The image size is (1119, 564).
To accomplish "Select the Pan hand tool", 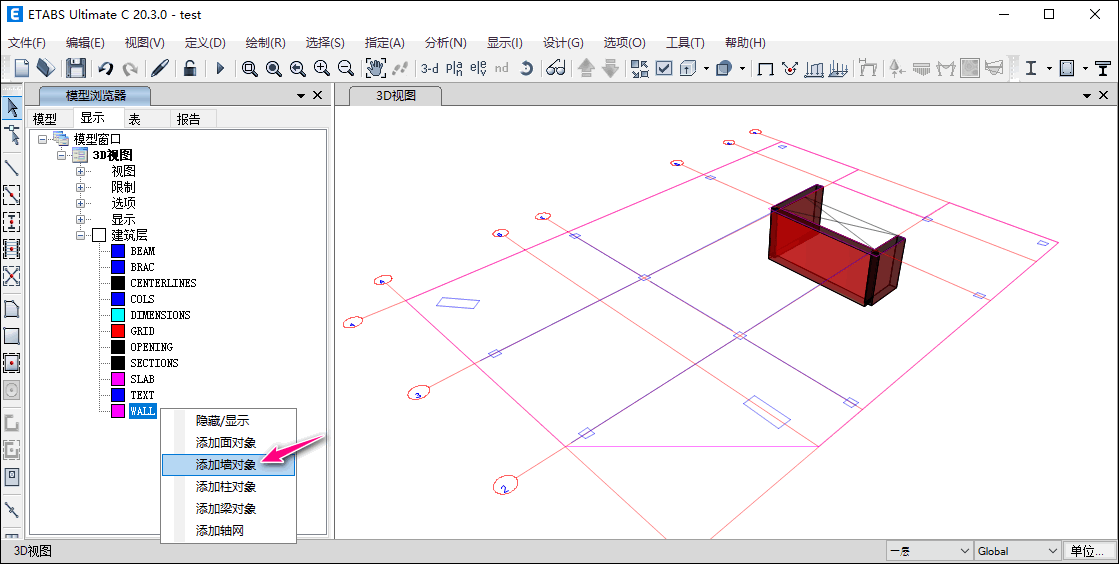I will pos(375,68).
